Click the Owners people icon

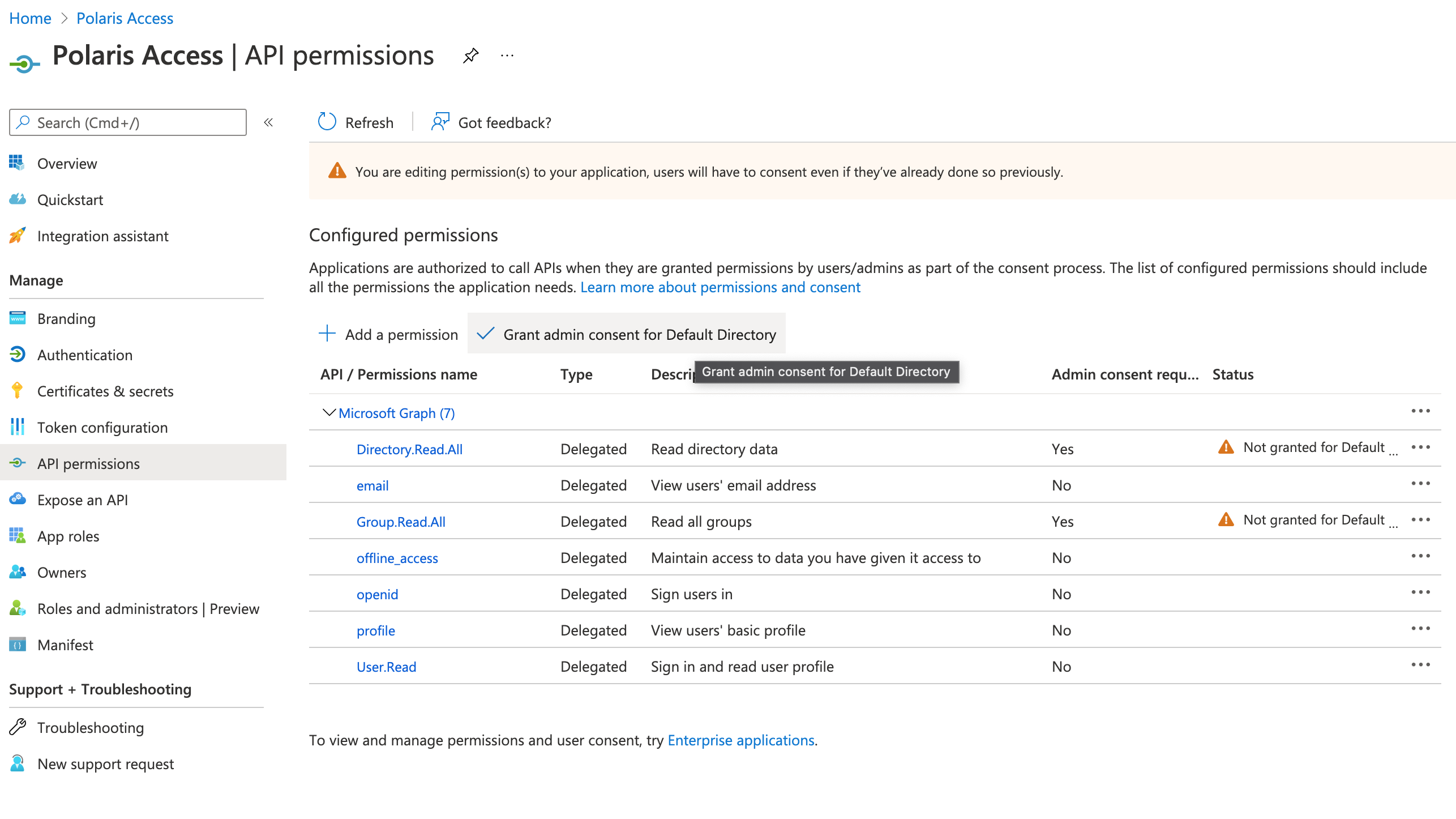tap(17, 572)
